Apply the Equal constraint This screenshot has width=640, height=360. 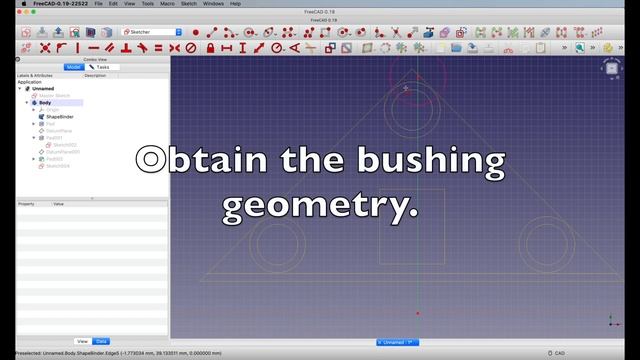click(x=158, y=48)
